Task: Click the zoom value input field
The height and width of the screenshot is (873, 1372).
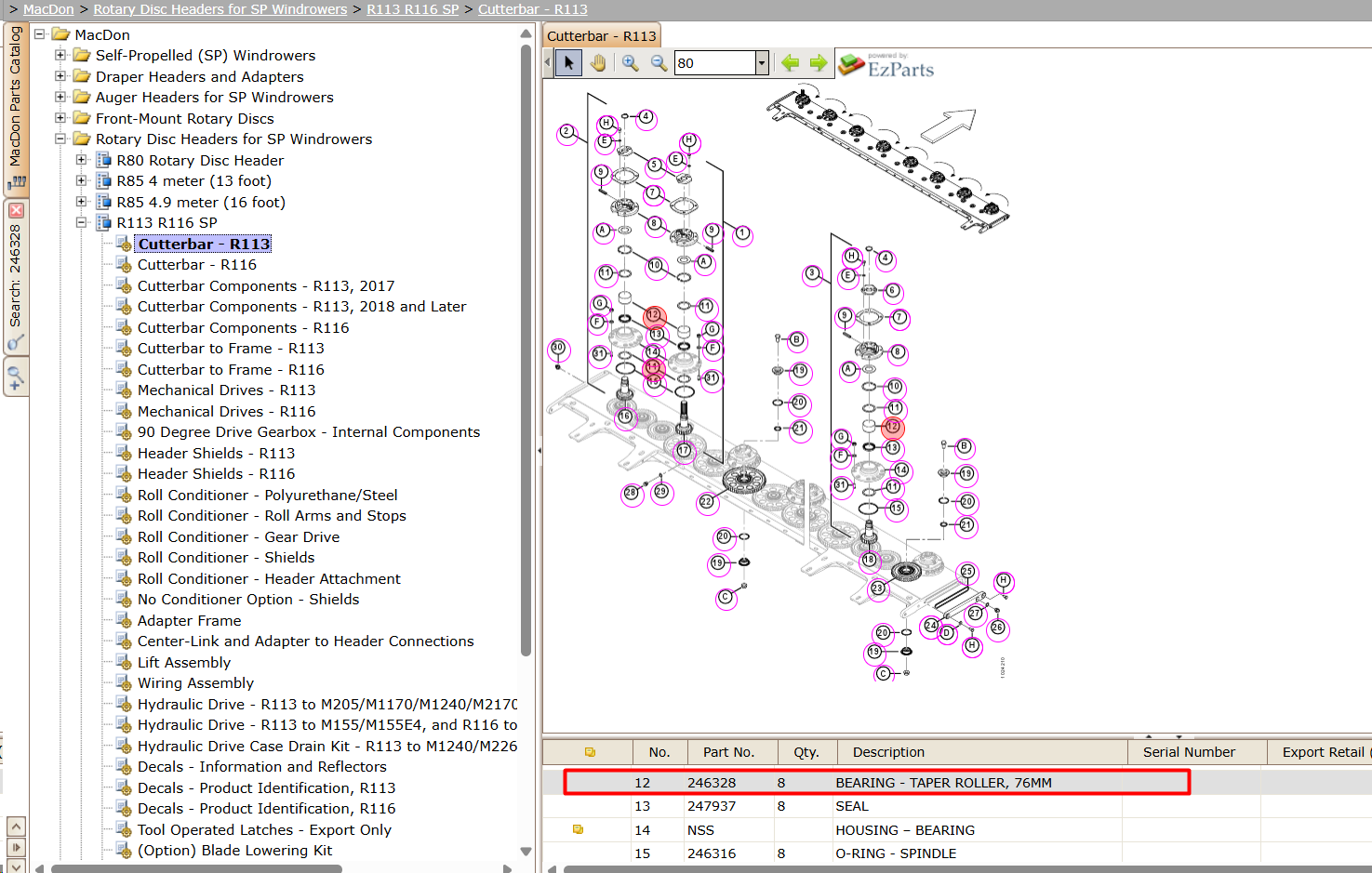Action: (714, 63)
